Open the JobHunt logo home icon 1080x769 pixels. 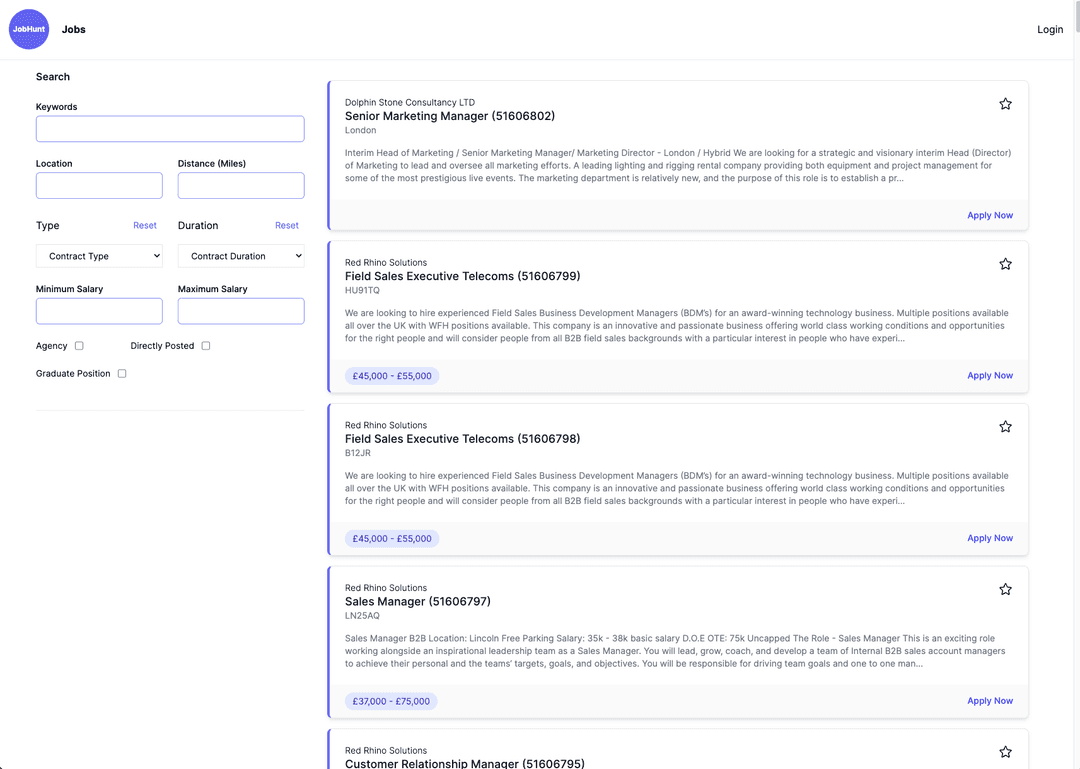tap(29, 29)
